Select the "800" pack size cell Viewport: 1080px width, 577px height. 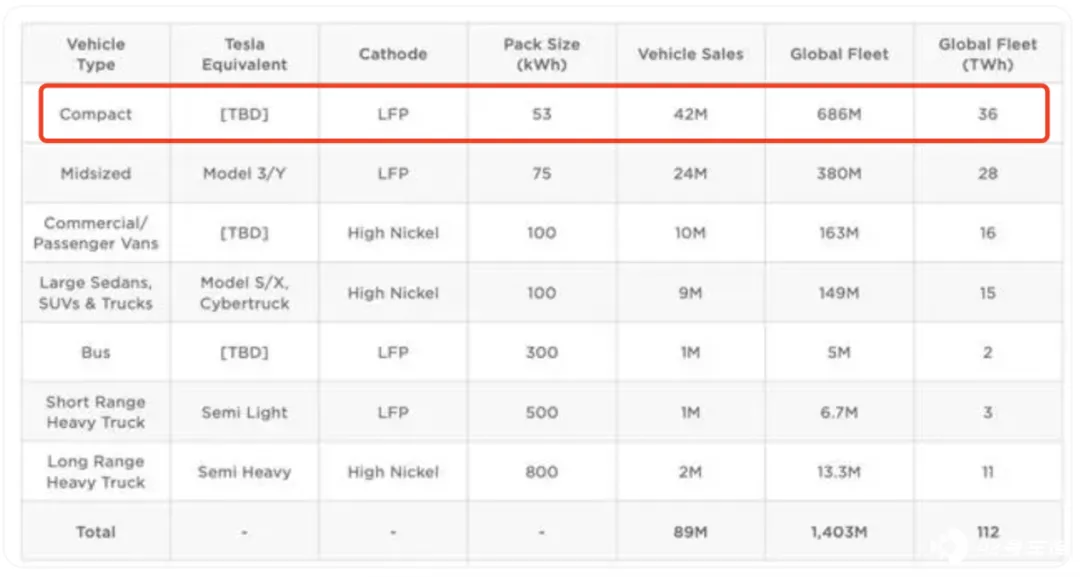click(x=542, y=472)
